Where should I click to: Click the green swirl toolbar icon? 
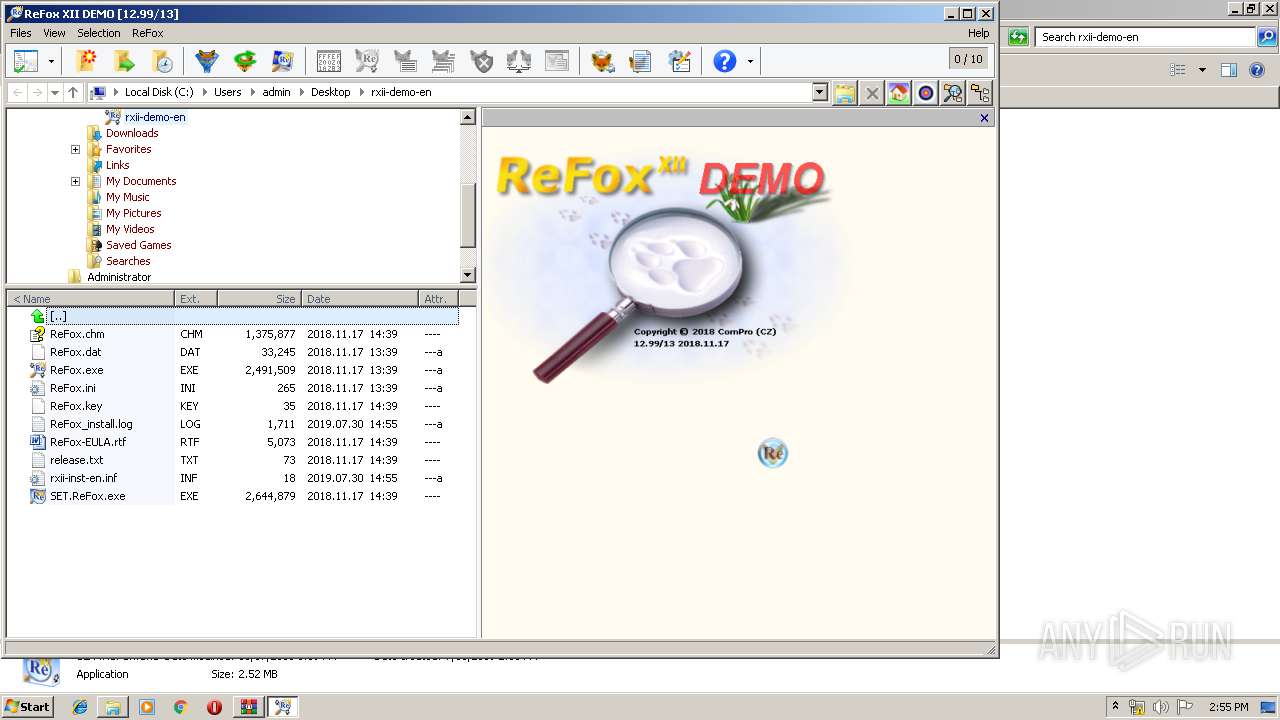click(x=245, y=61)
